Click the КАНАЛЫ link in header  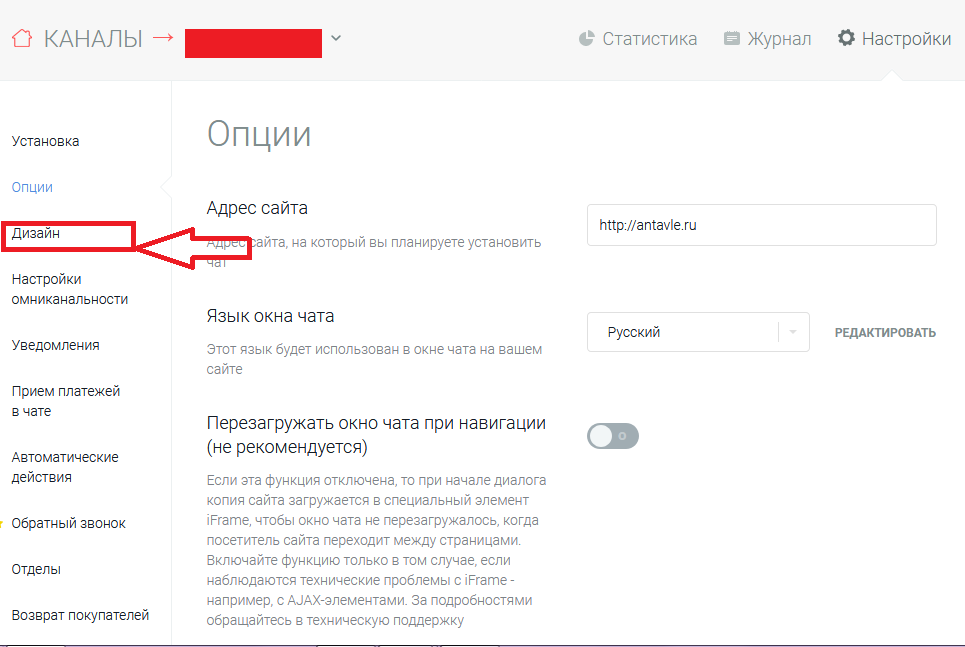[93, 39]
